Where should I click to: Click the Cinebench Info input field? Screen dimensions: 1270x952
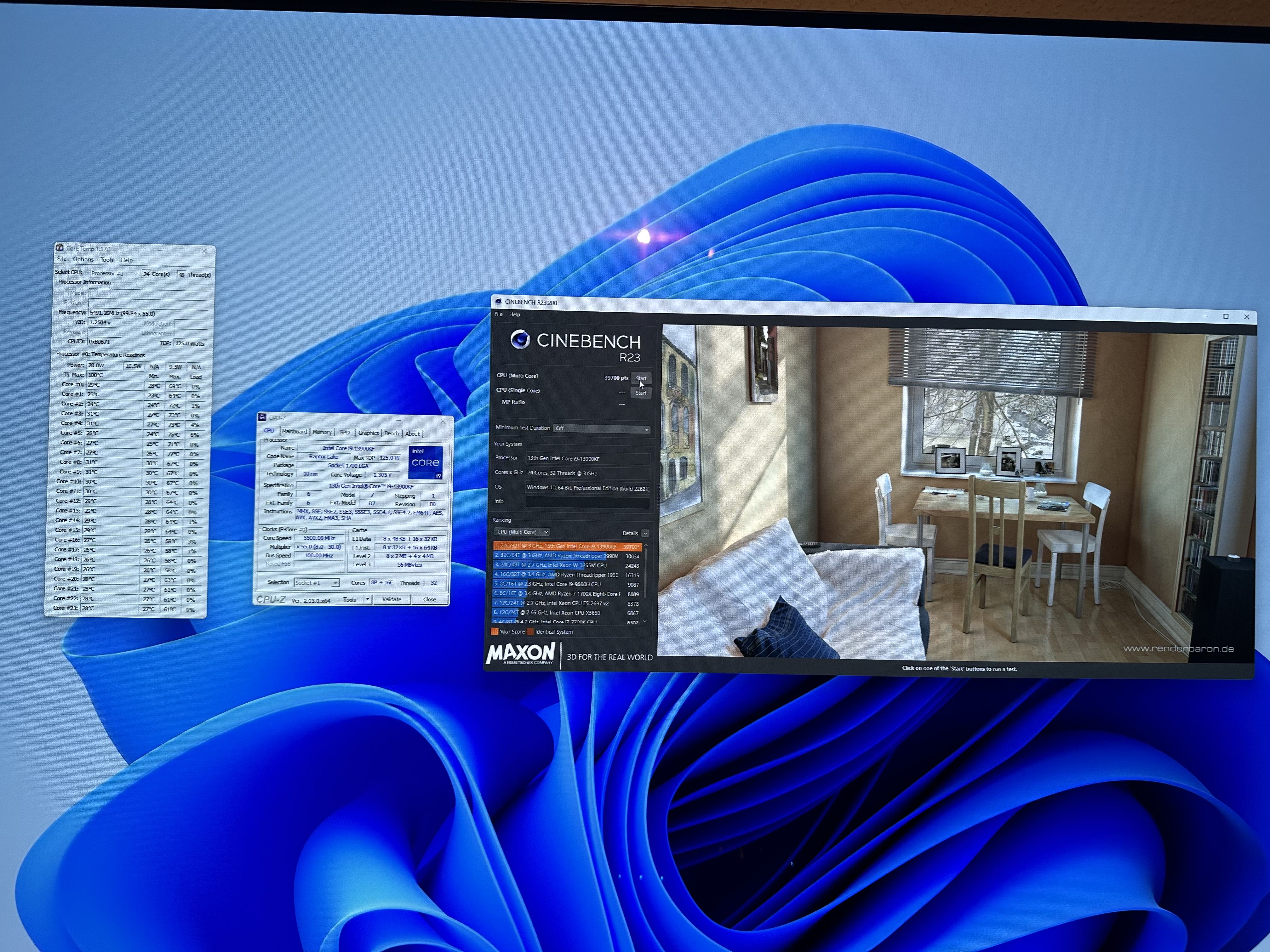coord(587,502)
